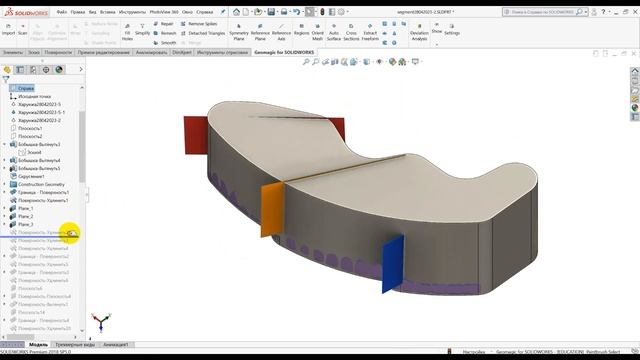This screenshot has height=360, width=640.
Task: Run Deviation Analysis
Action: point(419,32)
